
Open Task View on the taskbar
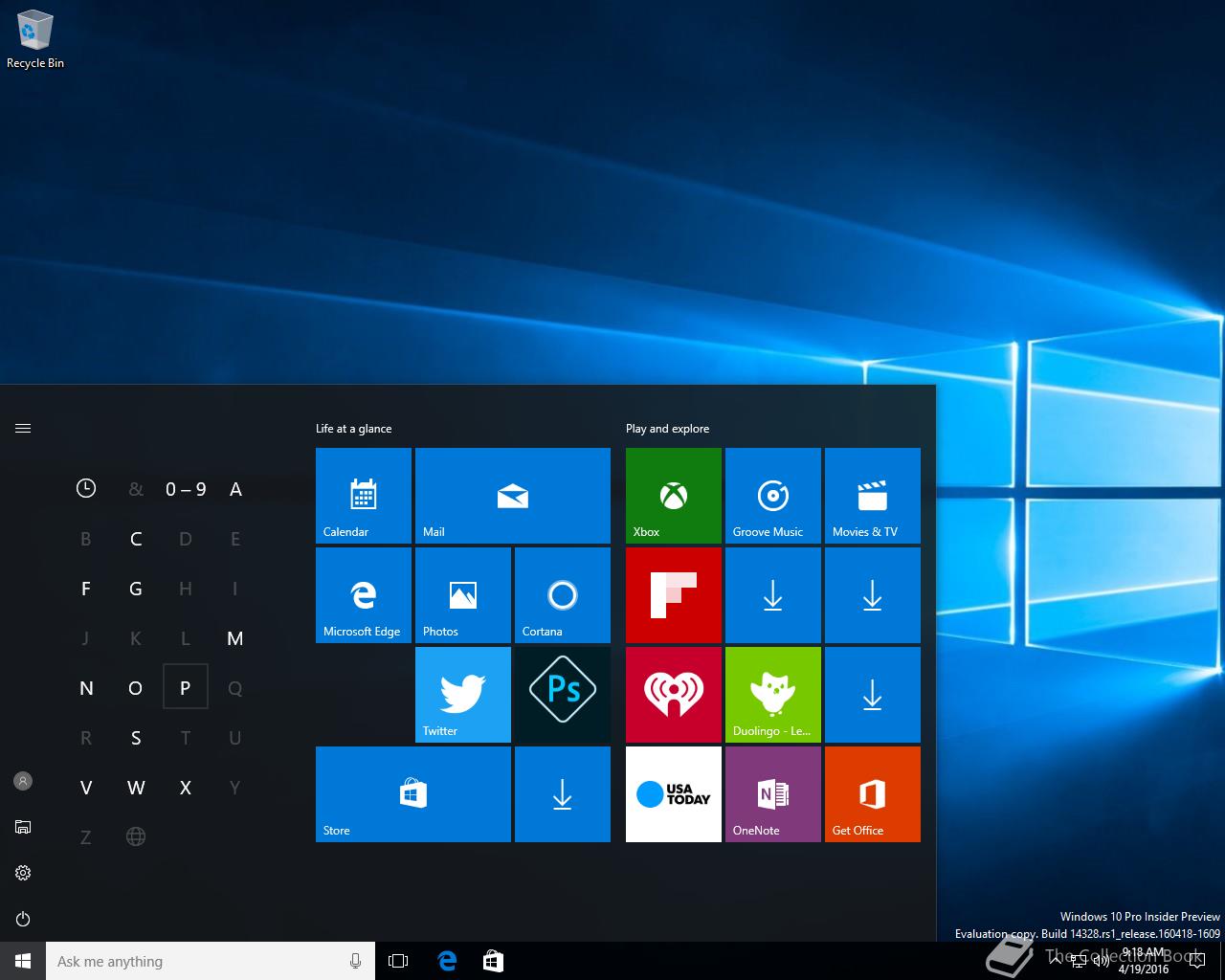(x=398, y=961)
